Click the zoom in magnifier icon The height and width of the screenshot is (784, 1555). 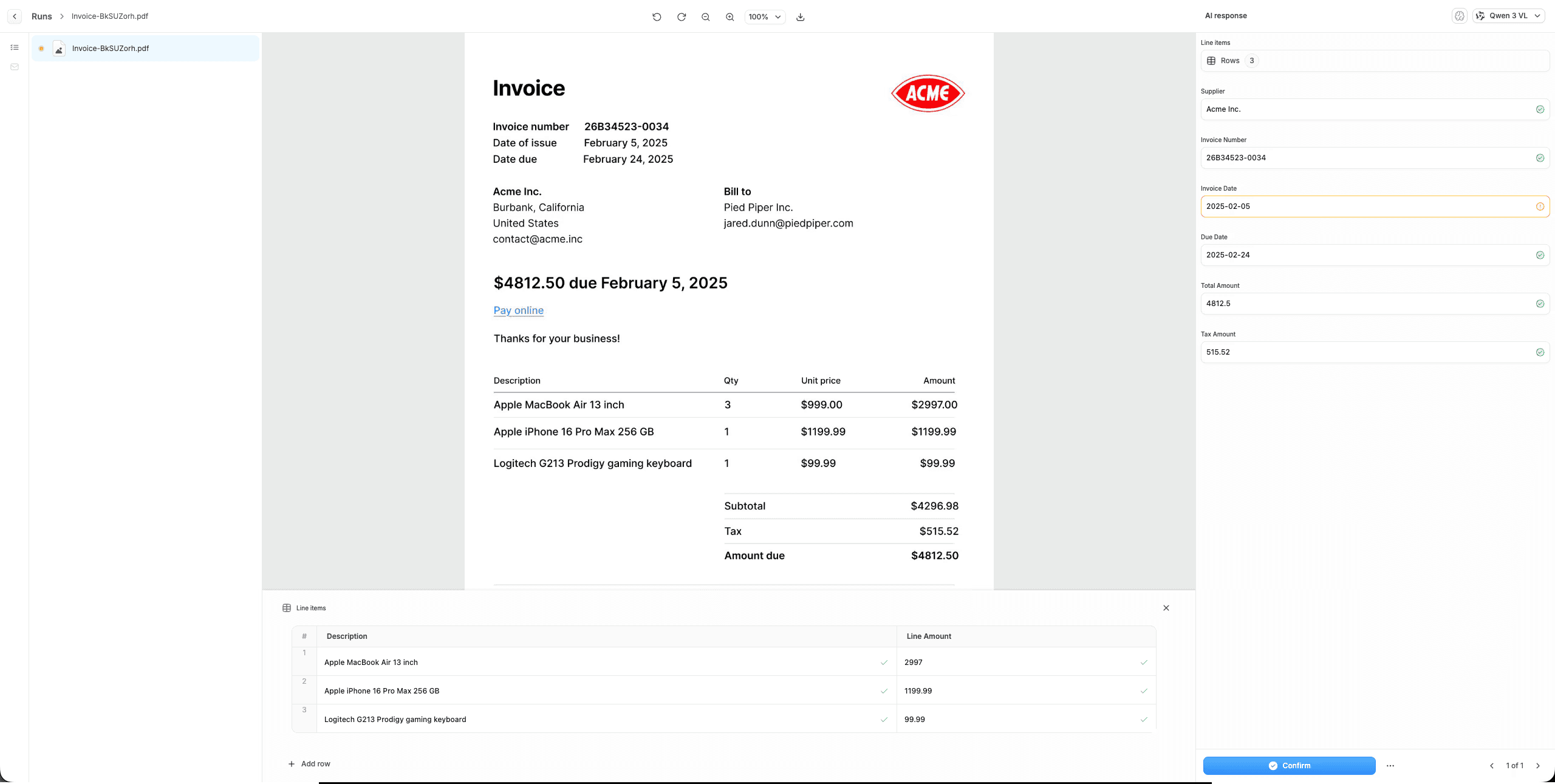pyautogui.click(x=730, y=17)
